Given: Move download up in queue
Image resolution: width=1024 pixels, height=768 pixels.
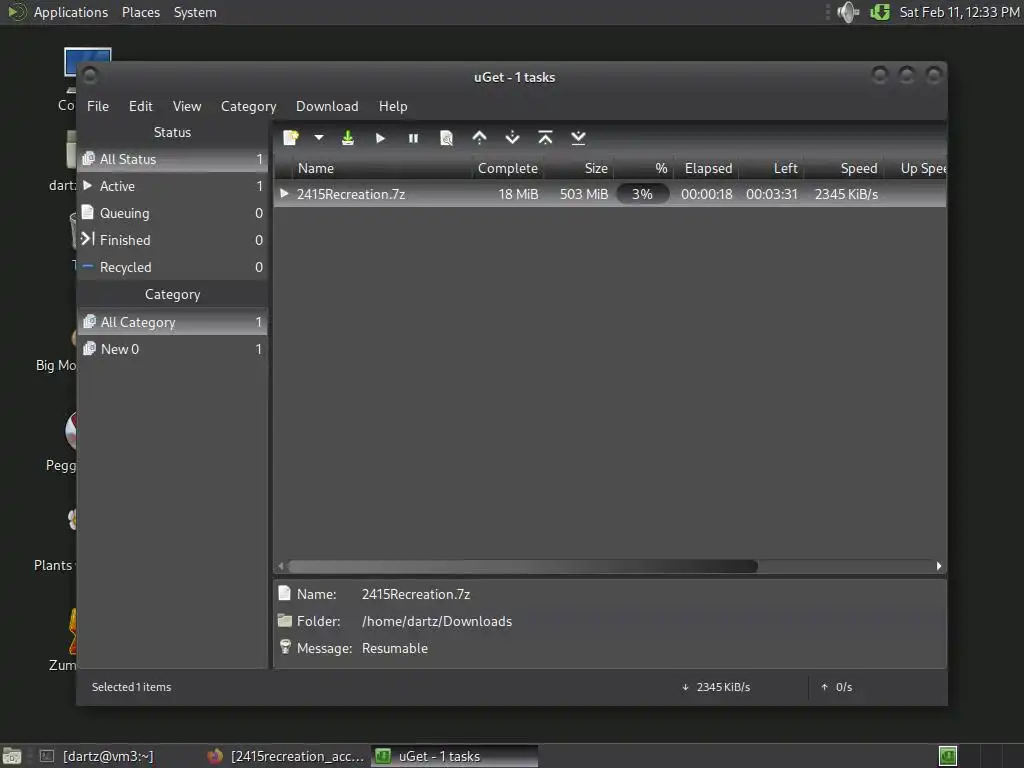Looking at the screenshot, I should [479, 138].
